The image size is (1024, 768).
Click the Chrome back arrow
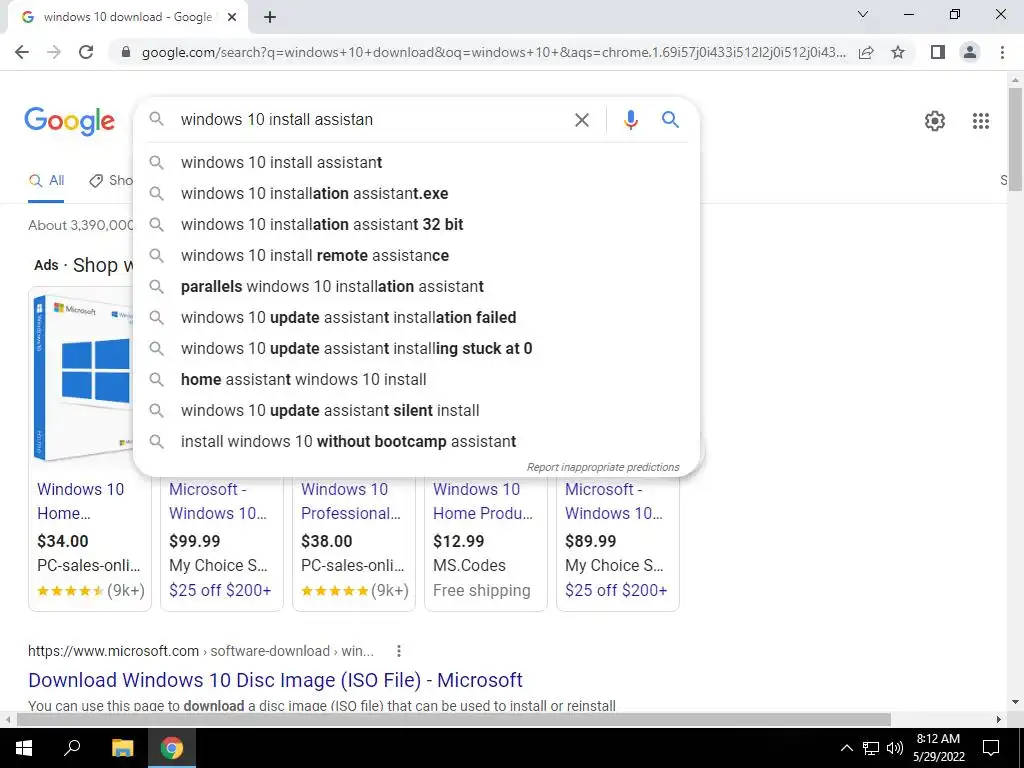22,52
